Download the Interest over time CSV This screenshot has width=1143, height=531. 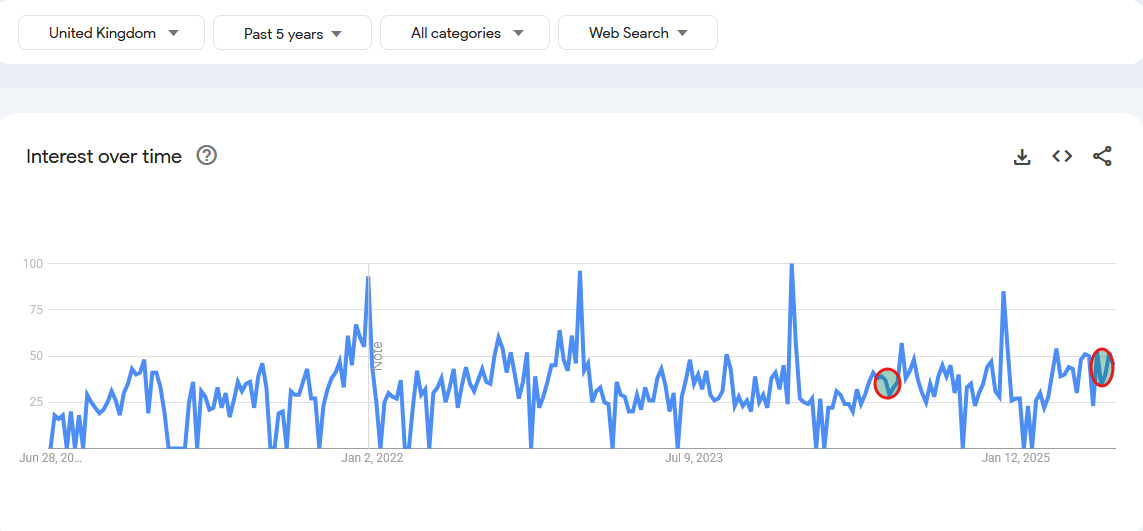point(1022,156)
